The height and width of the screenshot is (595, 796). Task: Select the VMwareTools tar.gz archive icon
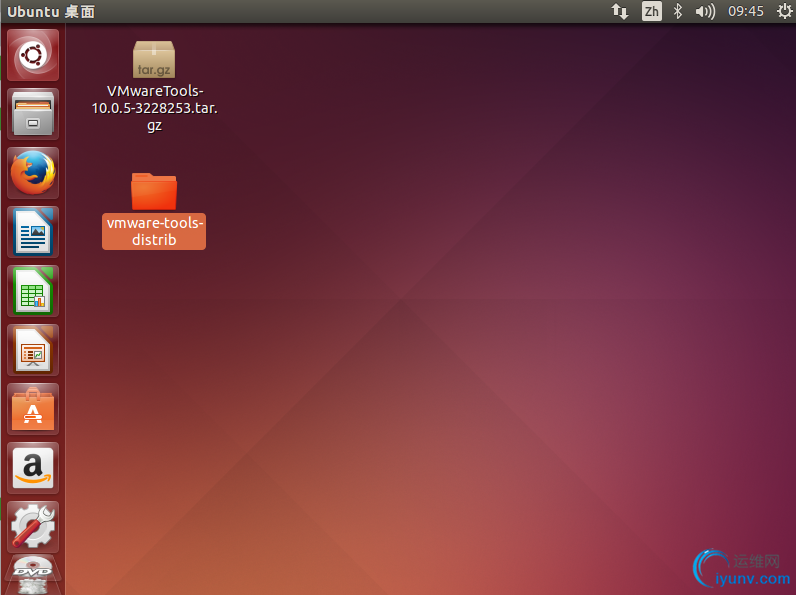(154, 59)
